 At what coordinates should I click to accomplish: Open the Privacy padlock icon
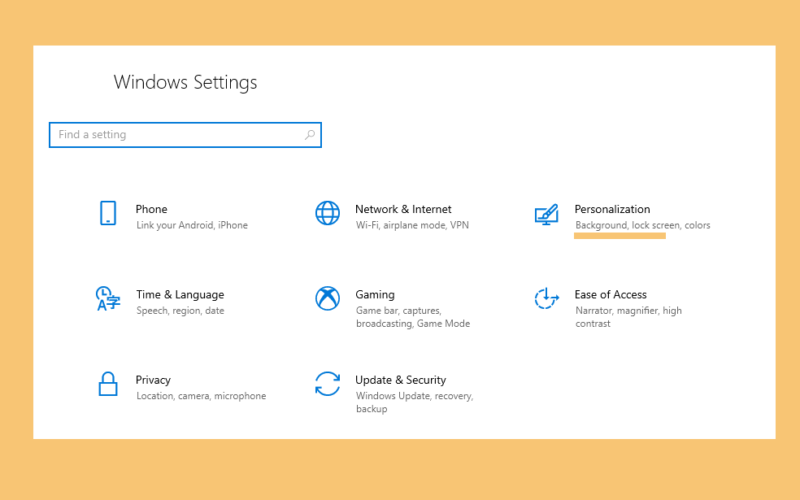[108, 384]
